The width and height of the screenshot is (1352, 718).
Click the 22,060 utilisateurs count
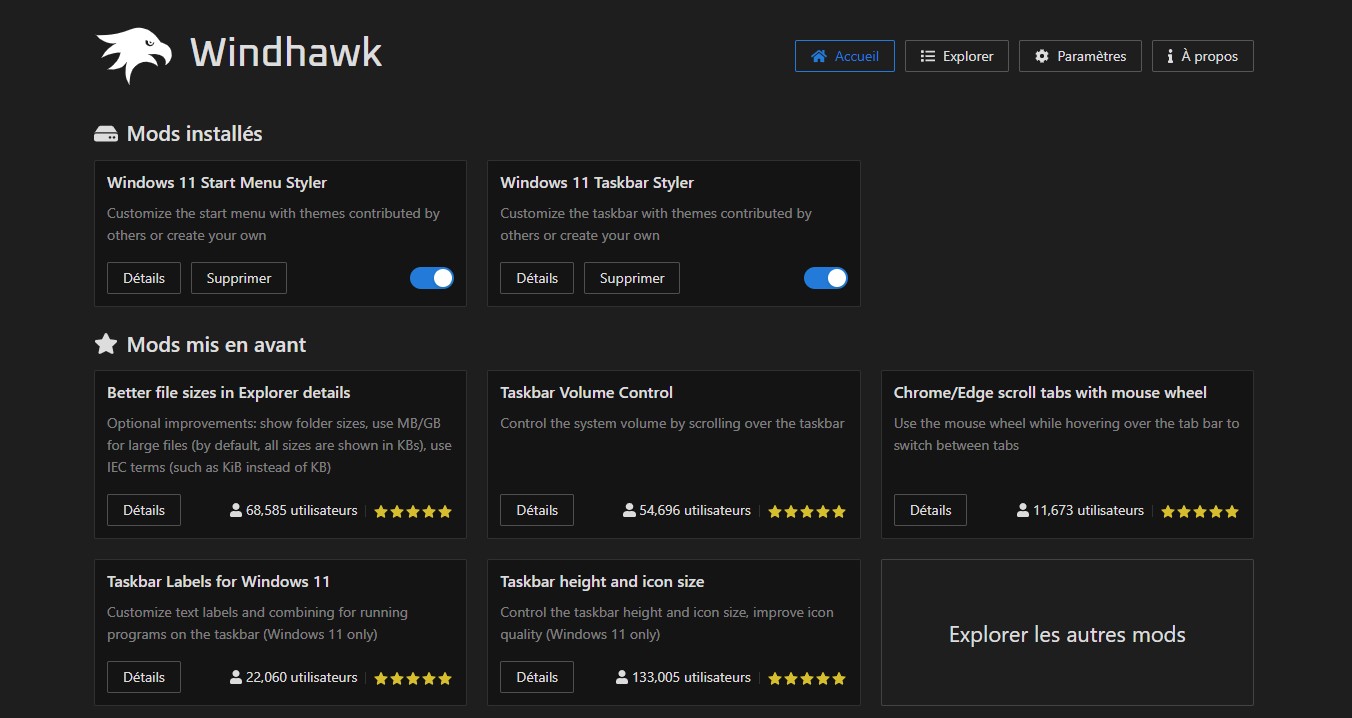(302, 677)
